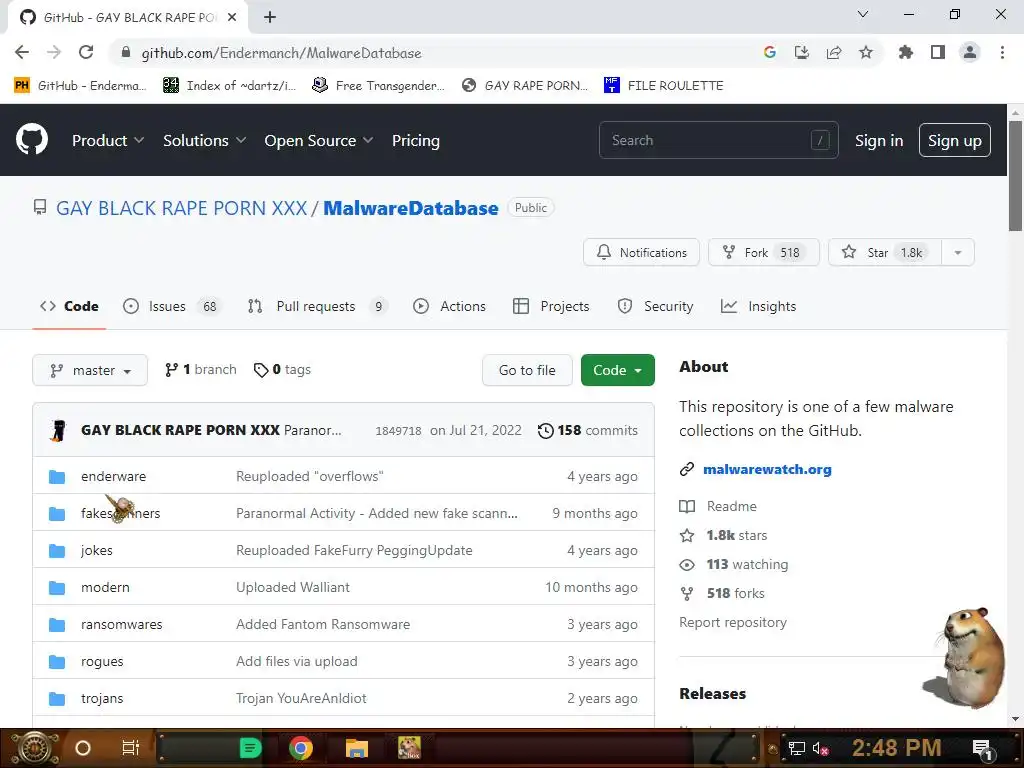This screenshot has height=768, width=1024.
Task: Open the Chrome tab search chevron
Action: click(863, 14)
